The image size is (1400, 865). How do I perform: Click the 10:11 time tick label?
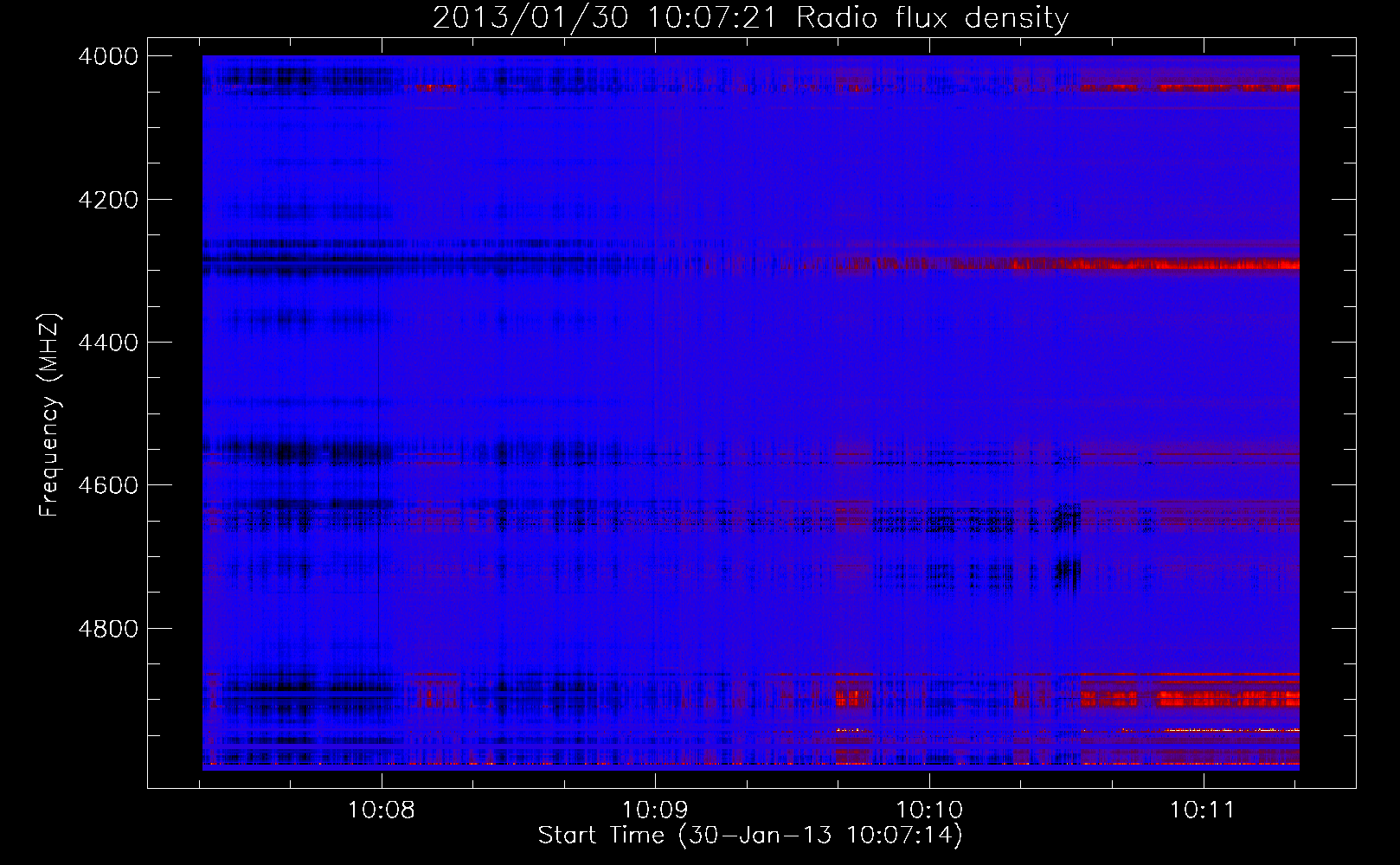pyautogui.click(x=1203, y=811)
